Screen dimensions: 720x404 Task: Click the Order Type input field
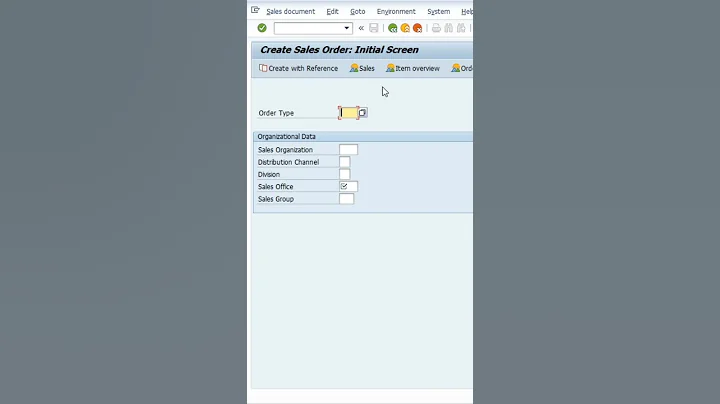point(349,113)
